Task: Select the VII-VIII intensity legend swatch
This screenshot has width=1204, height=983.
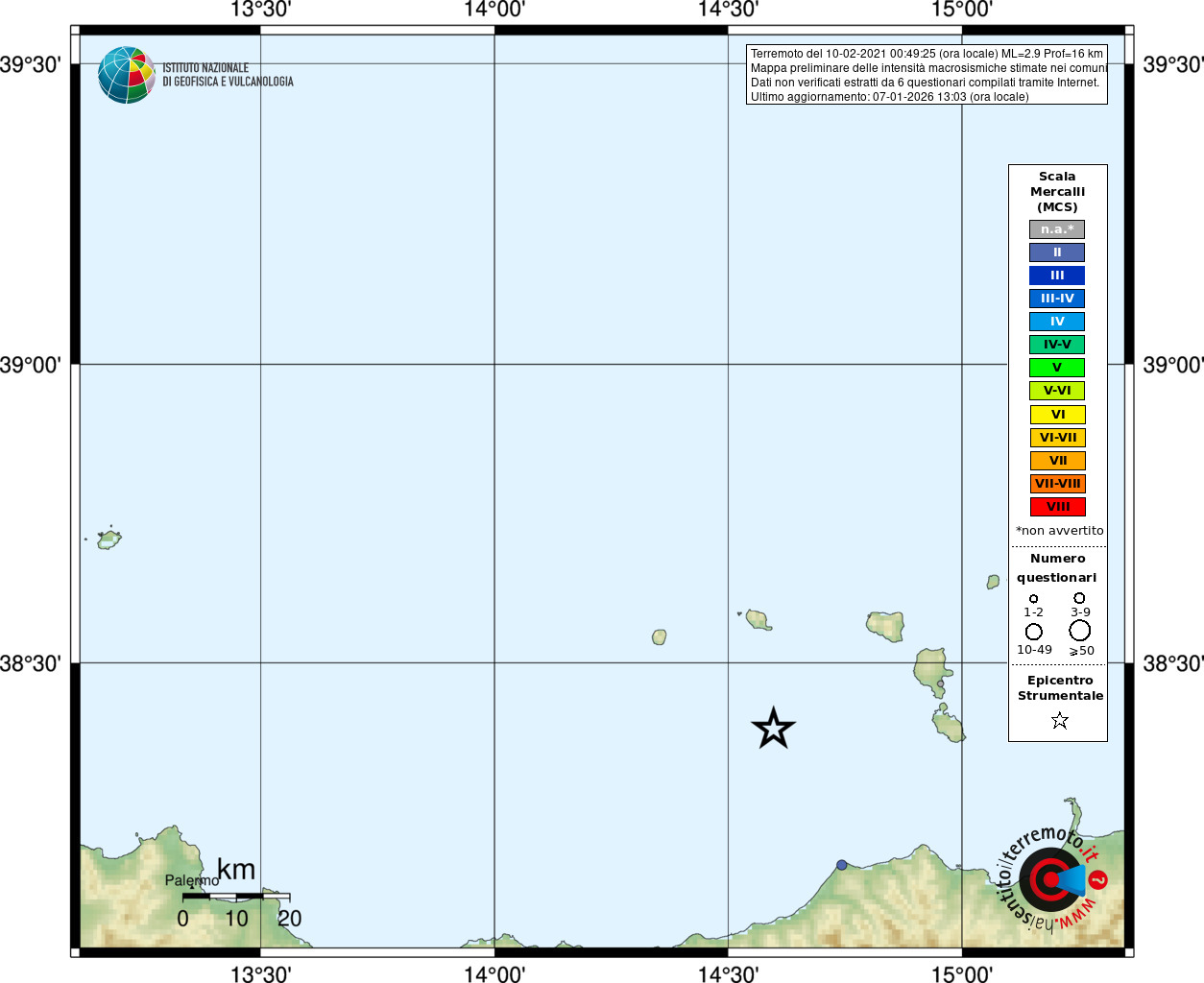Action: [1057, 484]
